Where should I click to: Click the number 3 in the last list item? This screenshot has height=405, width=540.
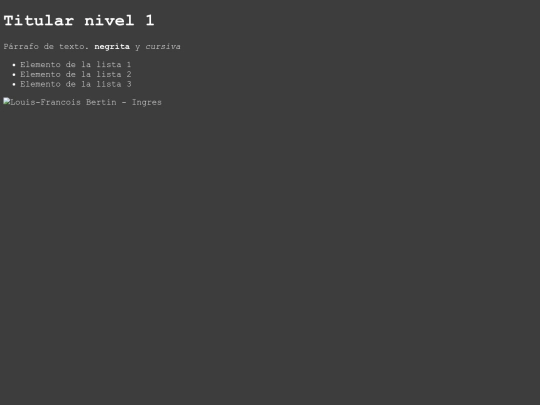[129, 84]
